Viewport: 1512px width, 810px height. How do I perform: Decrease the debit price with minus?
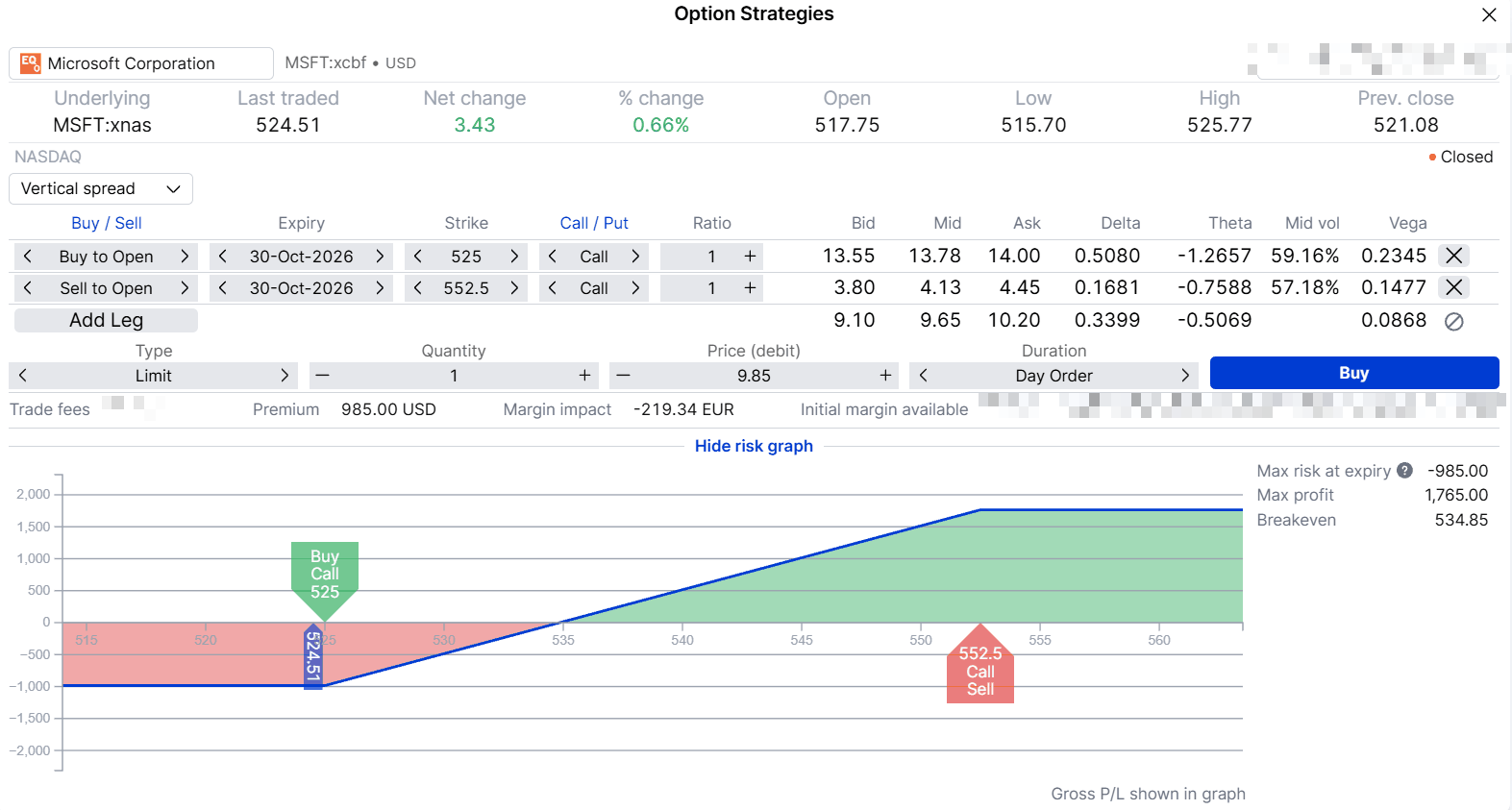pos(624,376)
